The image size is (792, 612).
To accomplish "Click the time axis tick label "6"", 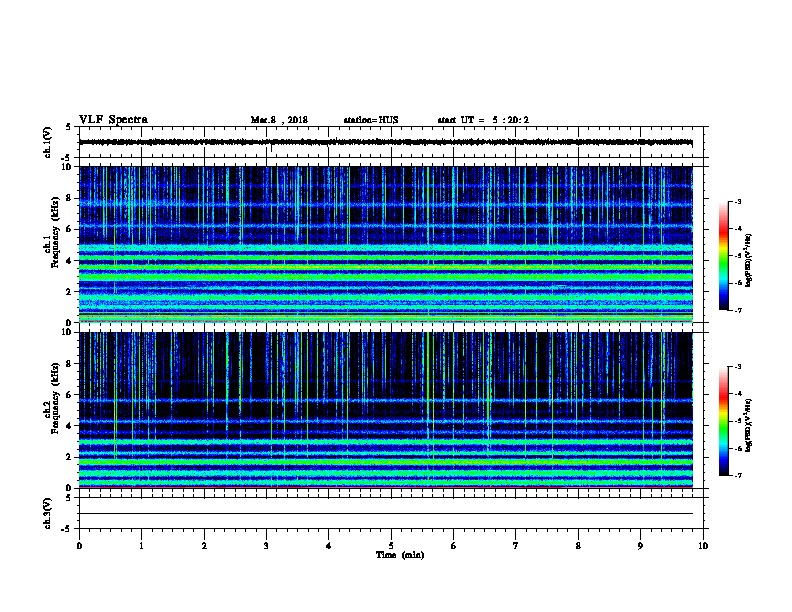I will point(454,546).
